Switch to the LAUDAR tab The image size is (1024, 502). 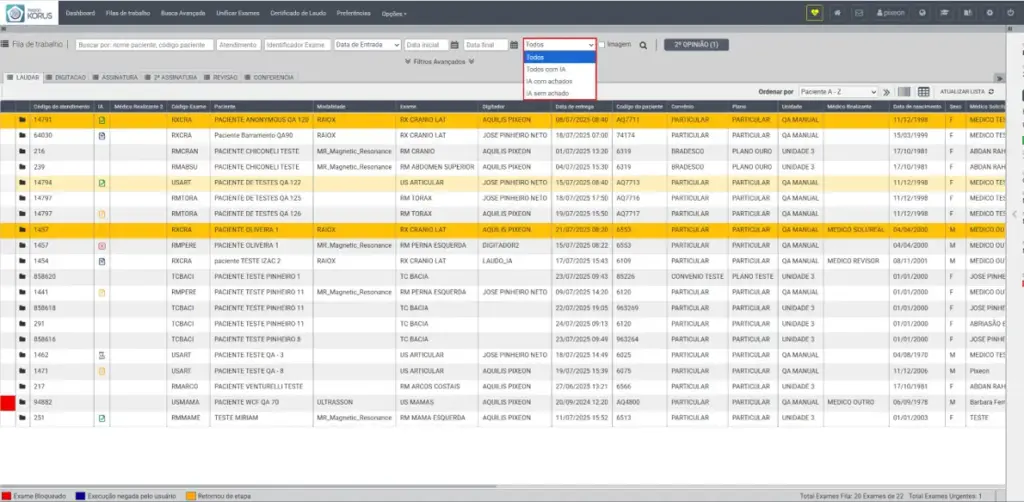pos(23,78)
